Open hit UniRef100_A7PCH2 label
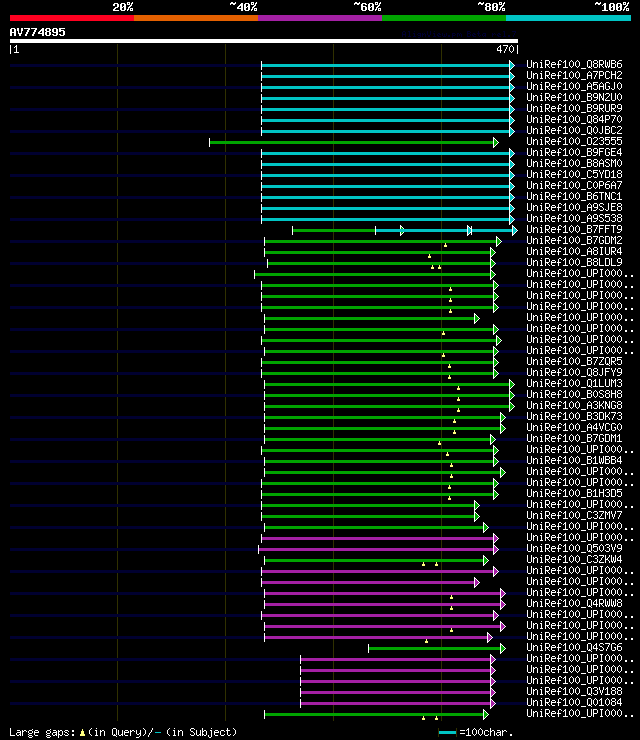Image resolution: width=640 pixels, height=740 pixels. tap(574, 75)
